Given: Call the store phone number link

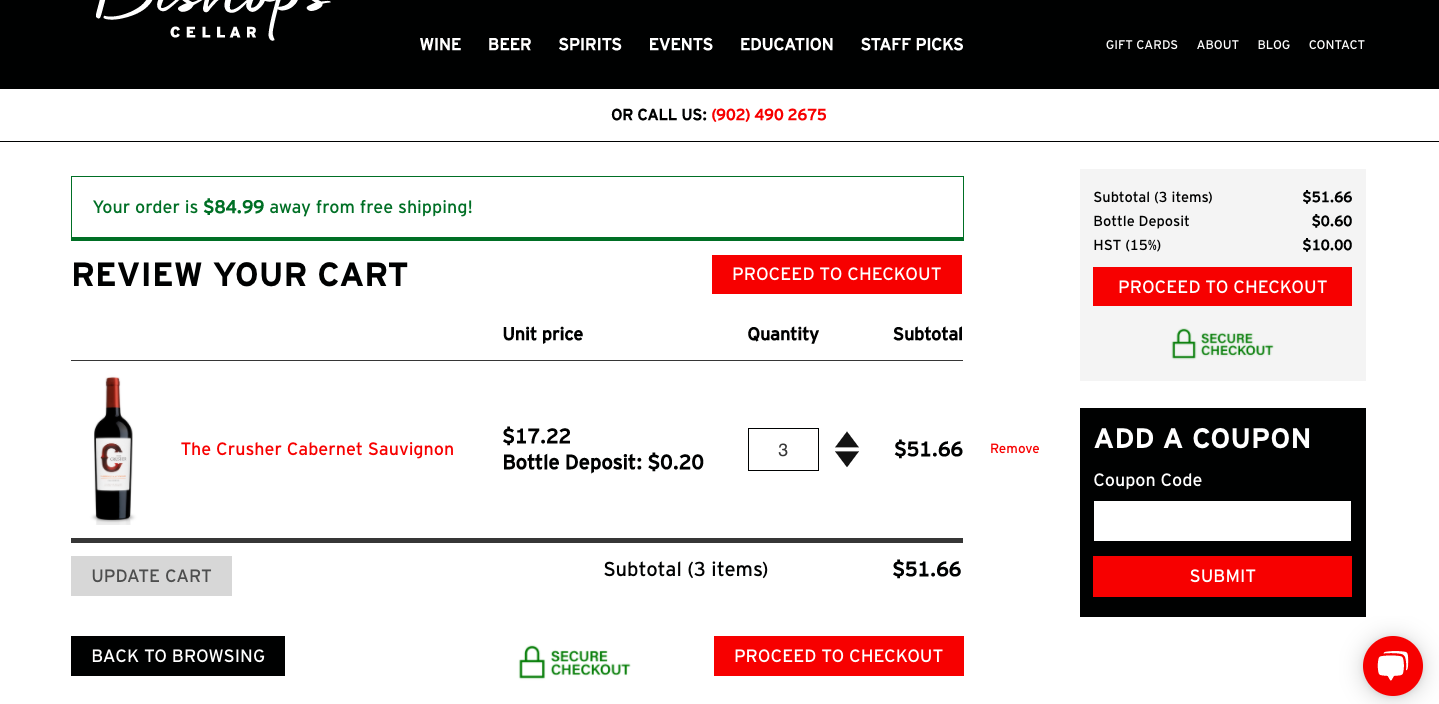Looking at the screenshot, I should click(768, 114).
